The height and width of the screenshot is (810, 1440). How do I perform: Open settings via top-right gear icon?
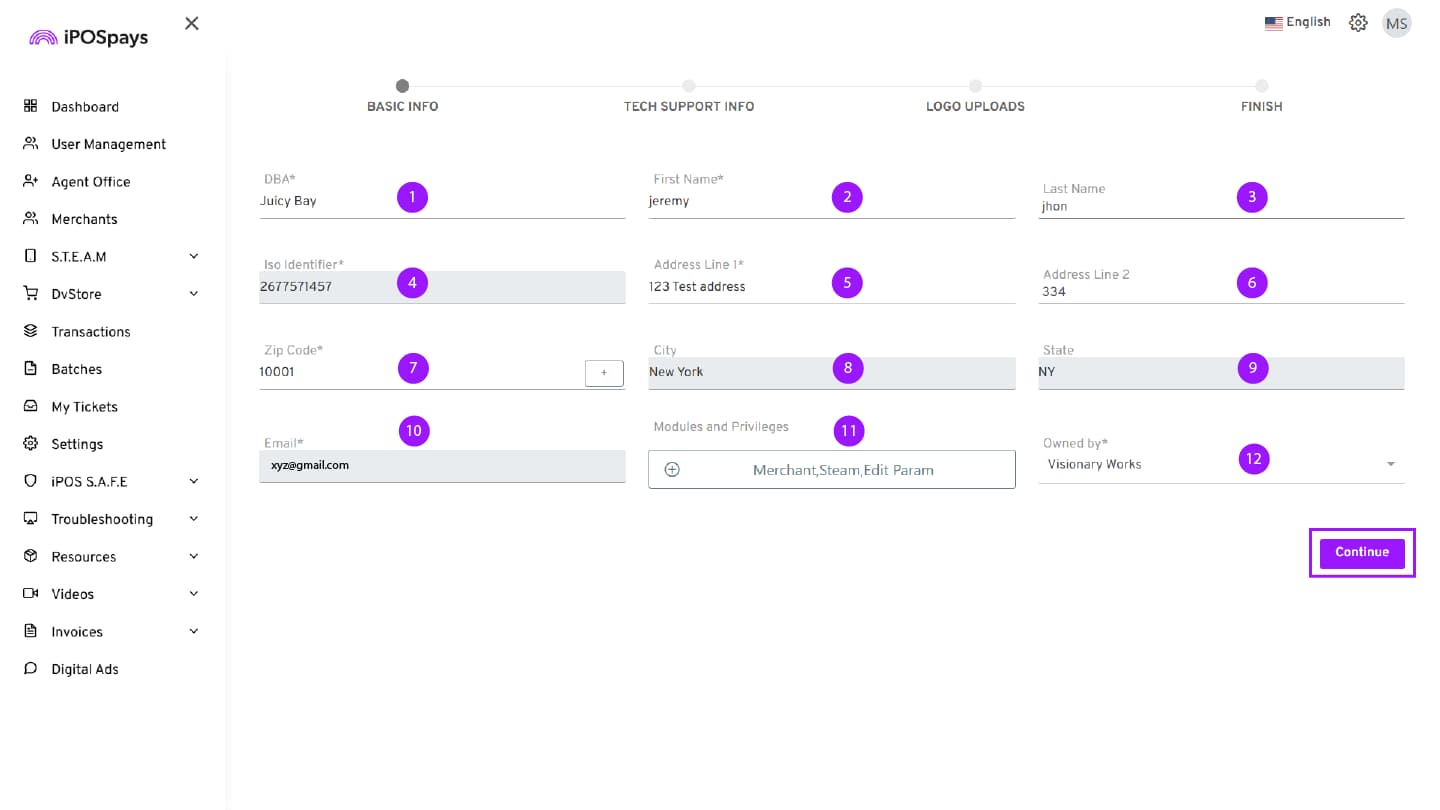tap(1358, 23)
